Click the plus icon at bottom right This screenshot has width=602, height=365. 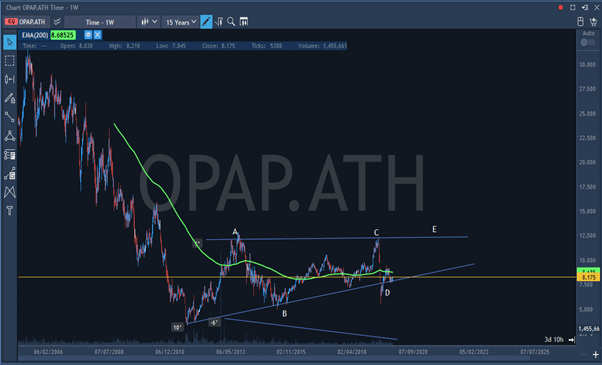pyautogui.click(x=595, y=355)
